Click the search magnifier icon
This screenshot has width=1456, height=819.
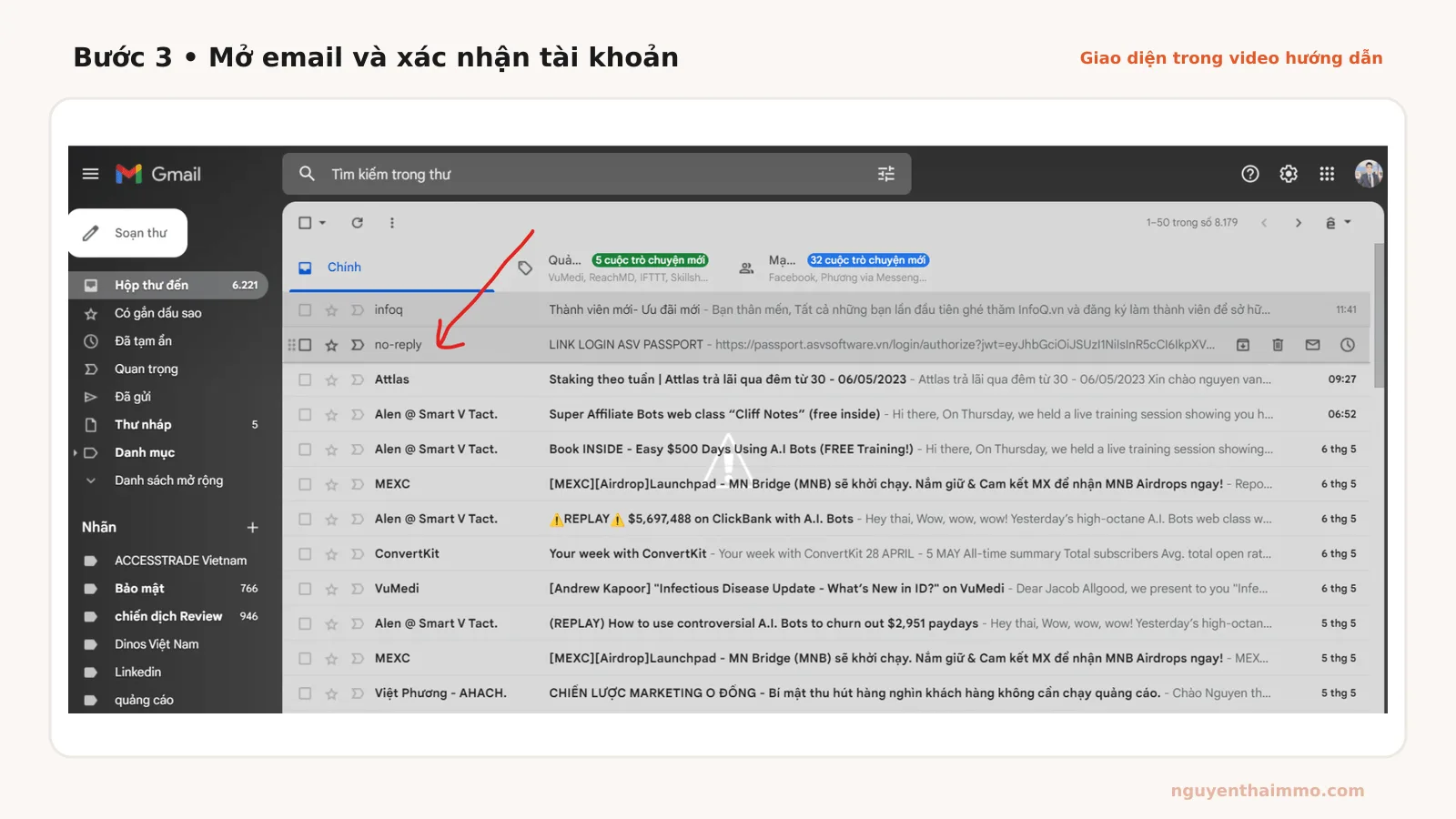(x=307, y=174)
